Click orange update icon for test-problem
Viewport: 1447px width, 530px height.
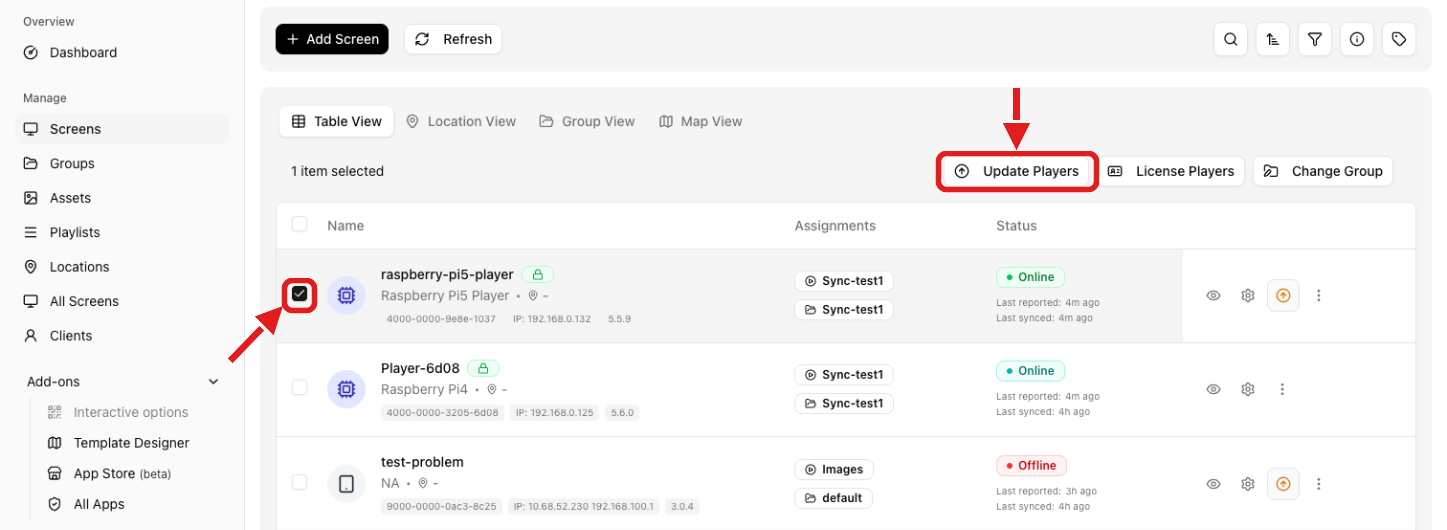1283,484
